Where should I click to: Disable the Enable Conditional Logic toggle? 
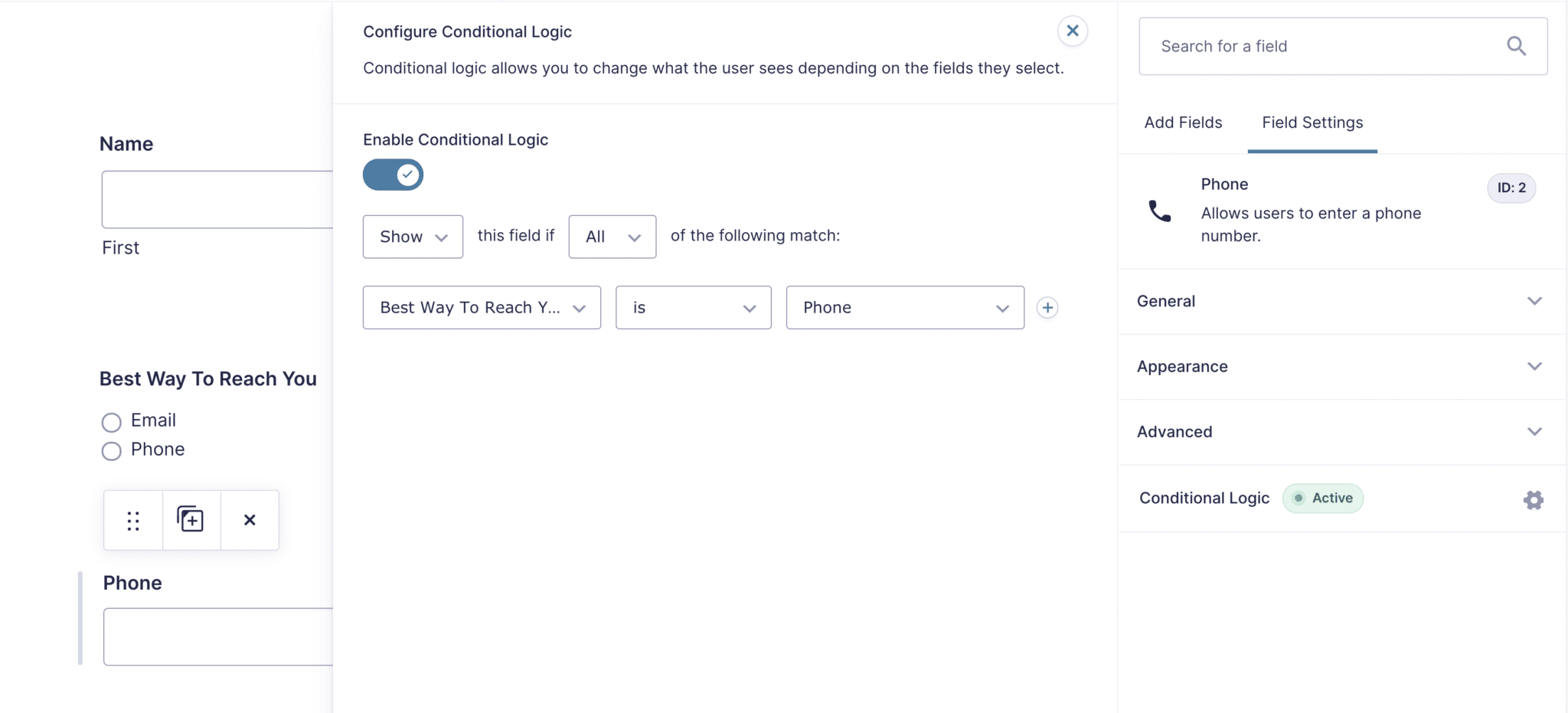point(393,175)
